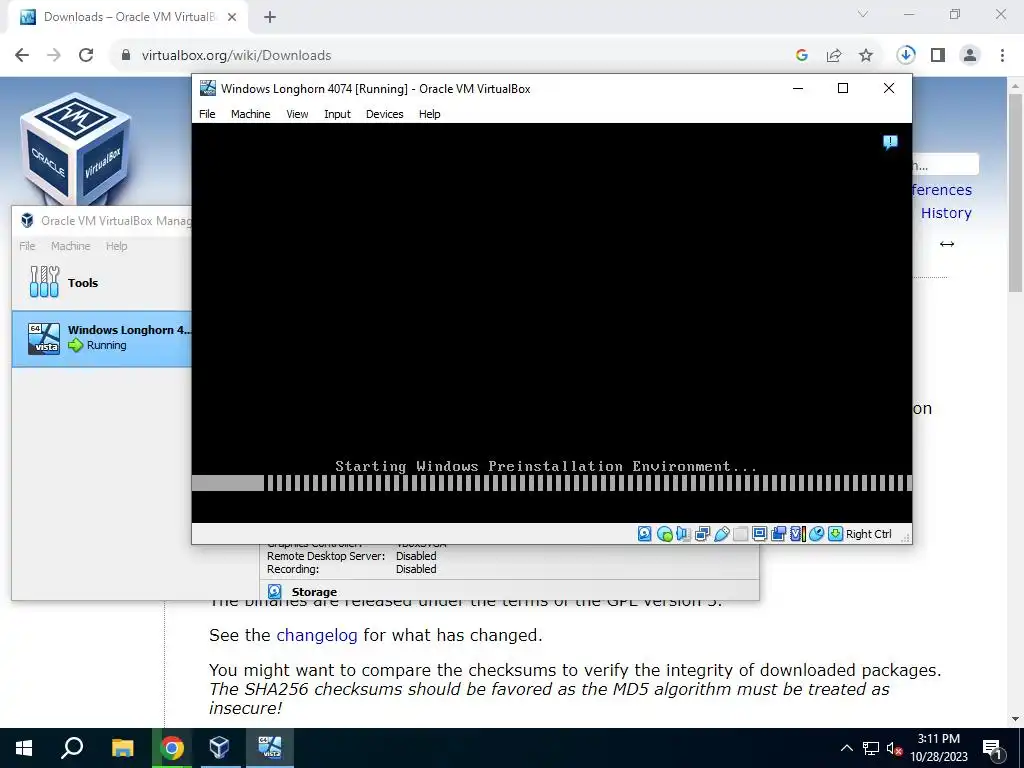Click the Tools icon in VirtualBox Manager
The height and width of the screenshot is (768, 1024).
click(44, 282)
